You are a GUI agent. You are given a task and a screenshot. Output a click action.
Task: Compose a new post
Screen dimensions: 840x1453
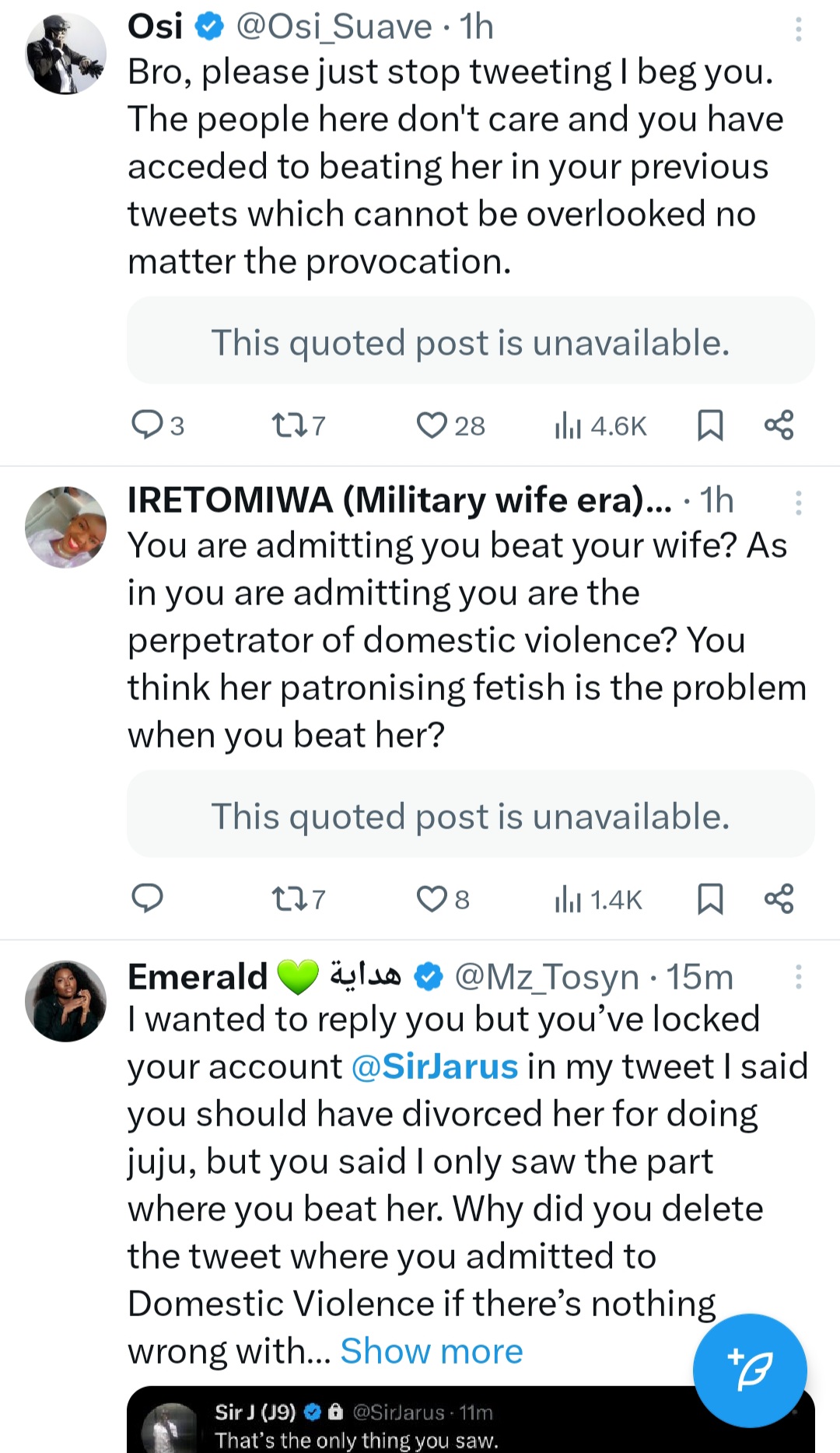coord(750,1371)
